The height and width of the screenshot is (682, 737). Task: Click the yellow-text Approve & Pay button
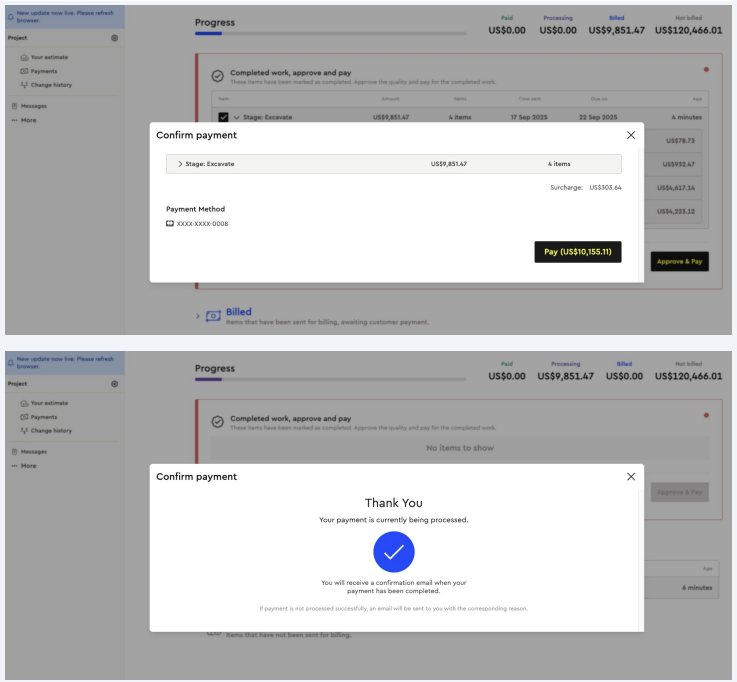(x=680, y=261)
